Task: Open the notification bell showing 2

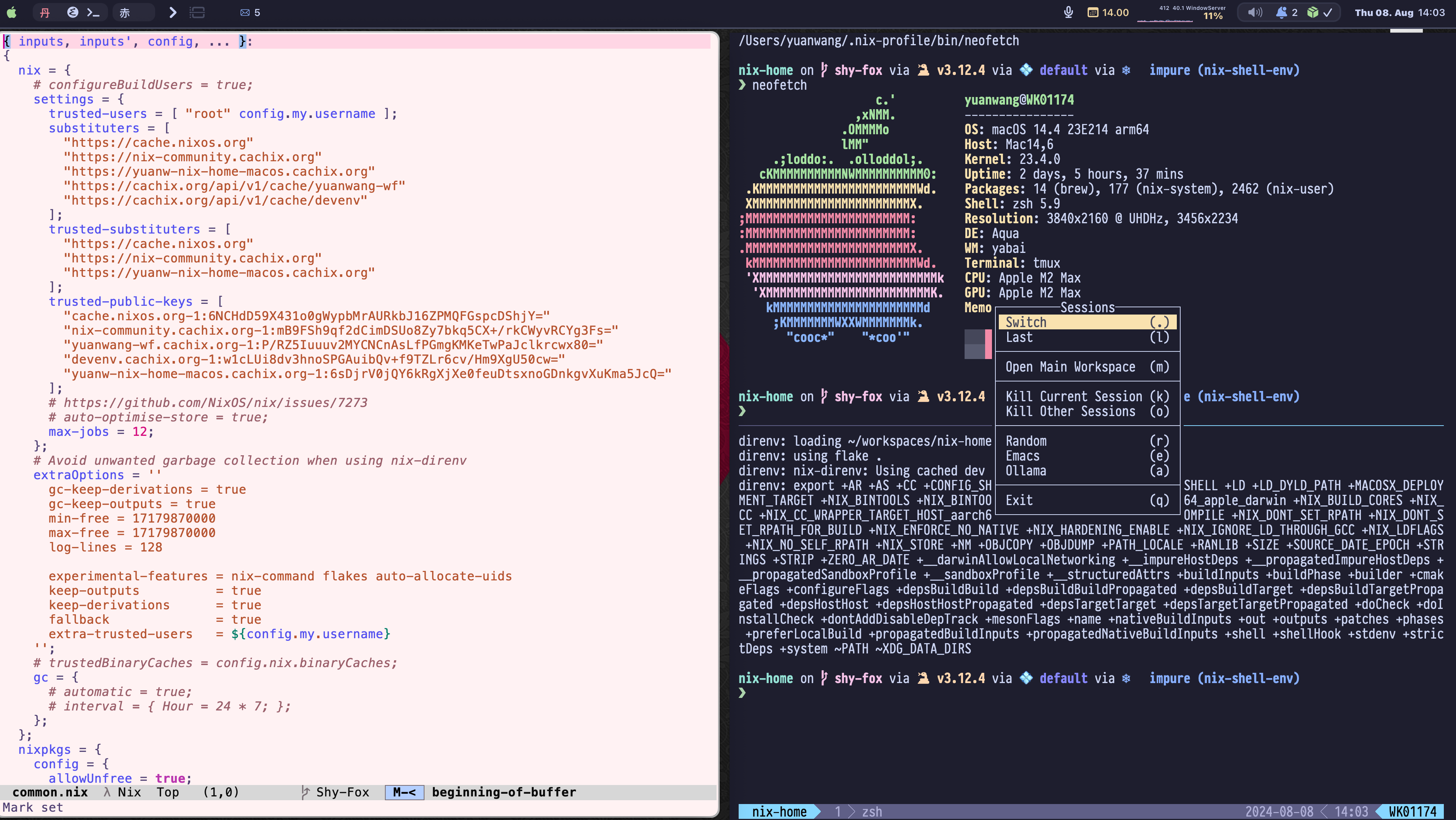Action: click(x=1286, y=13)
